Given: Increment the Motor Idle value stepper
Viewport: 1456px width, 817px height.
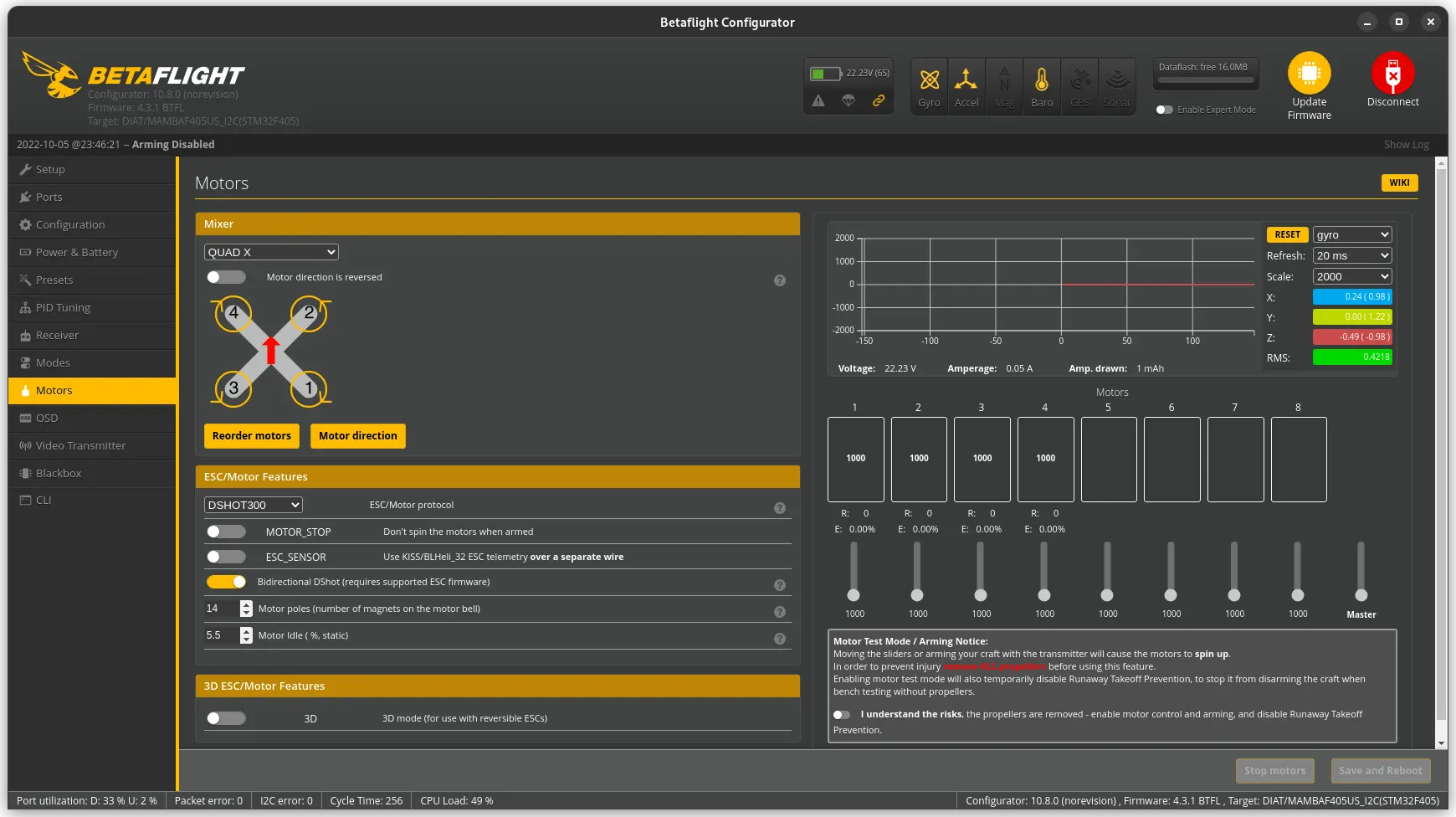Looking at the screenshot, I should click(246, 631).
